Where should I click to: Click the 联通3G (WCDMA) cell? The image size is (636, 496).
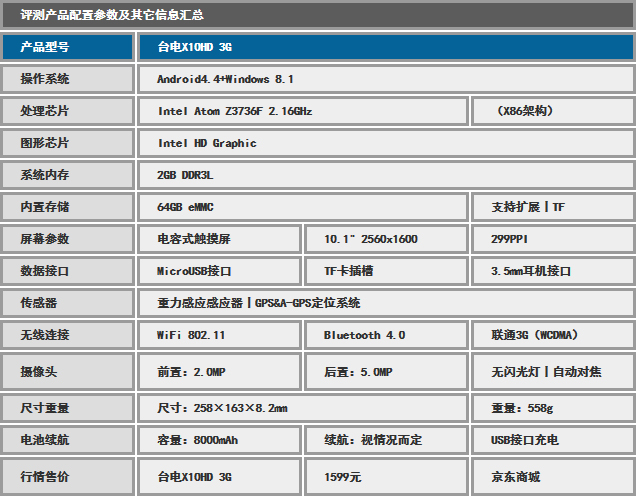(553, 335)
